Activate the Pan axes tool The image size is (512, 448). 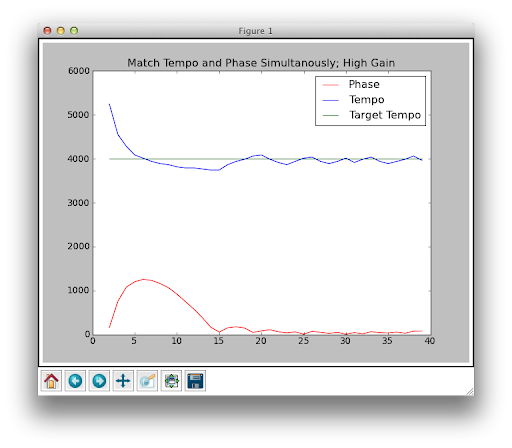pos(123,381)
